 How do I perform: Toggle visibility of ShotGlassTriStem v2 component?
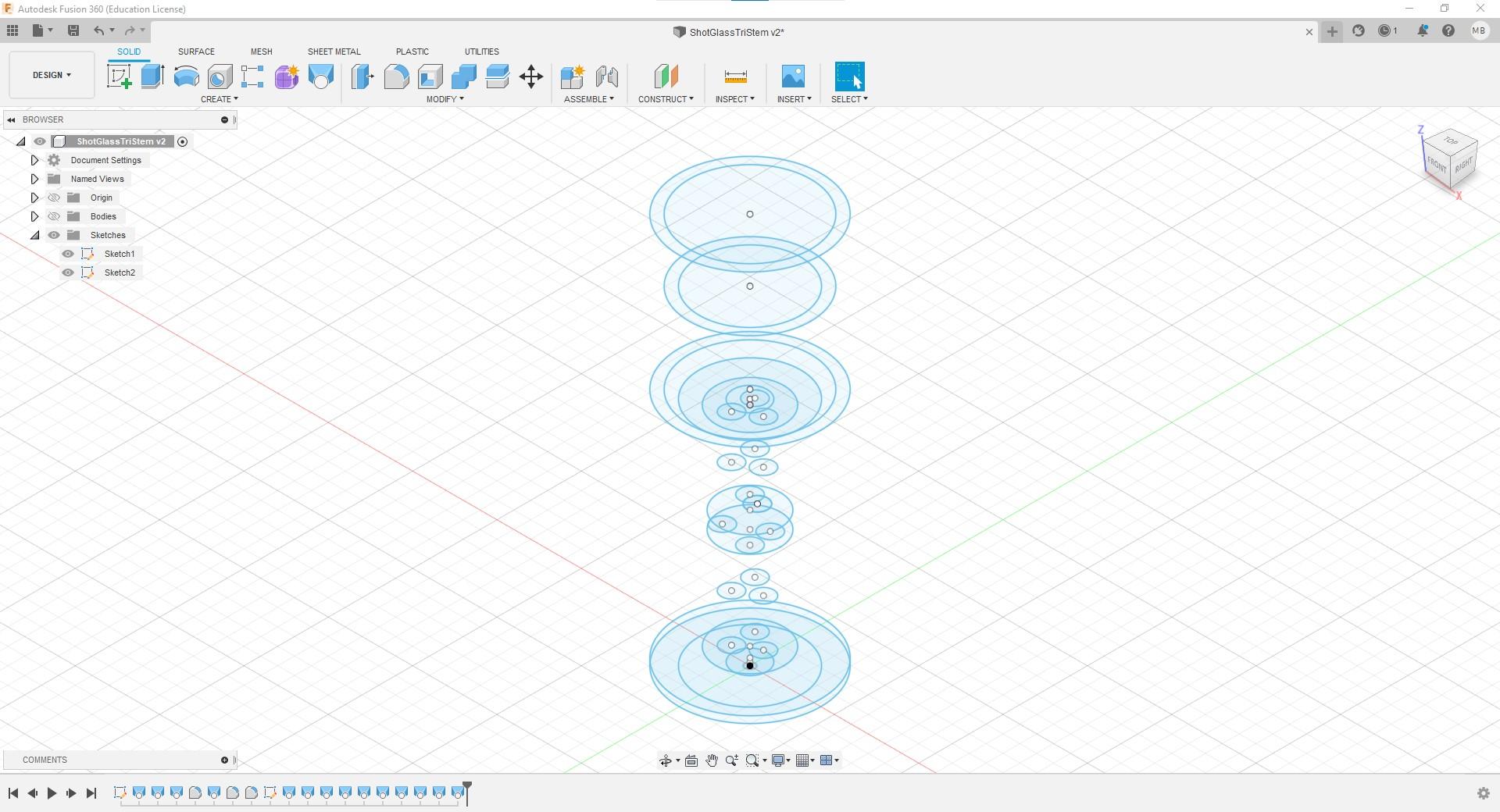pos(40,141)
